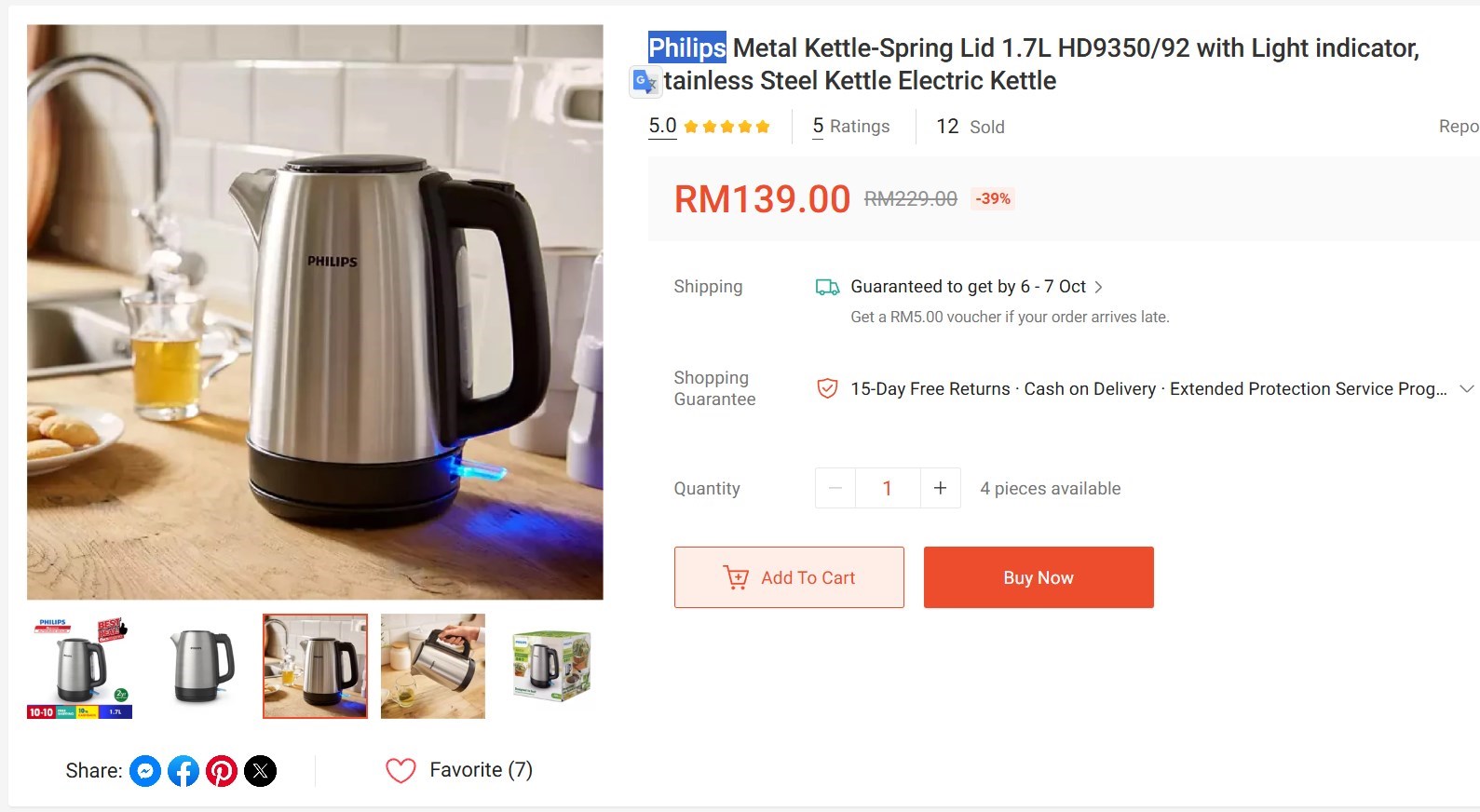The height and width of the screenshot is (812, 1480).
Task: Click the quantity input field
Action: pyautogui.click(x=888, y=488)
